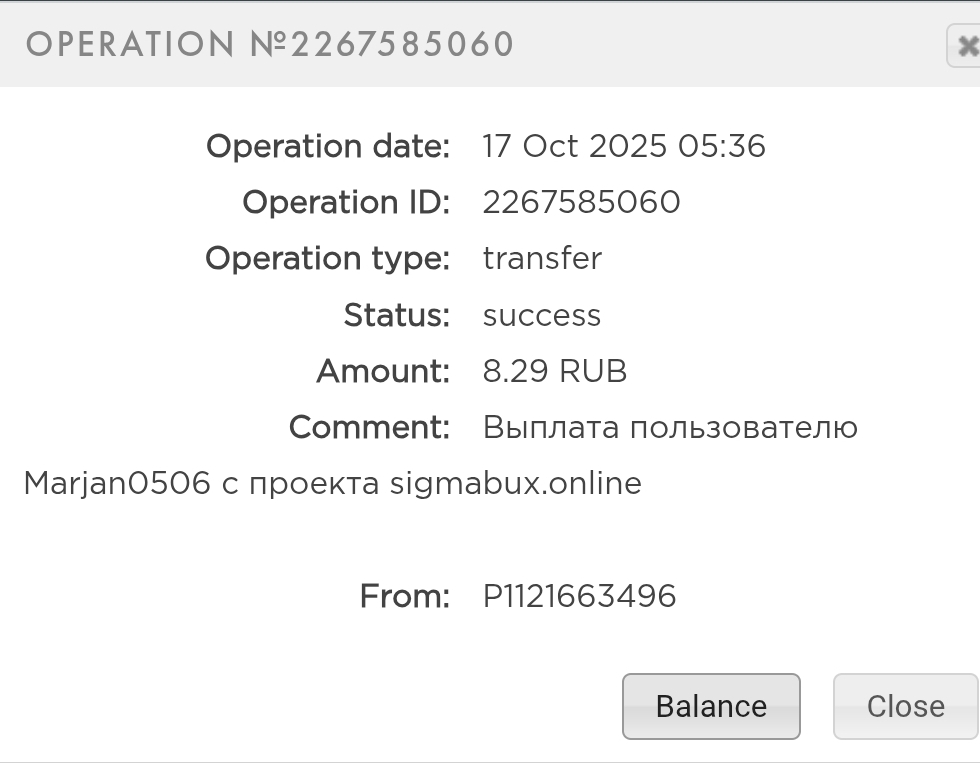
Task: Click the sender account P1121663496
Action: [579, 596]
